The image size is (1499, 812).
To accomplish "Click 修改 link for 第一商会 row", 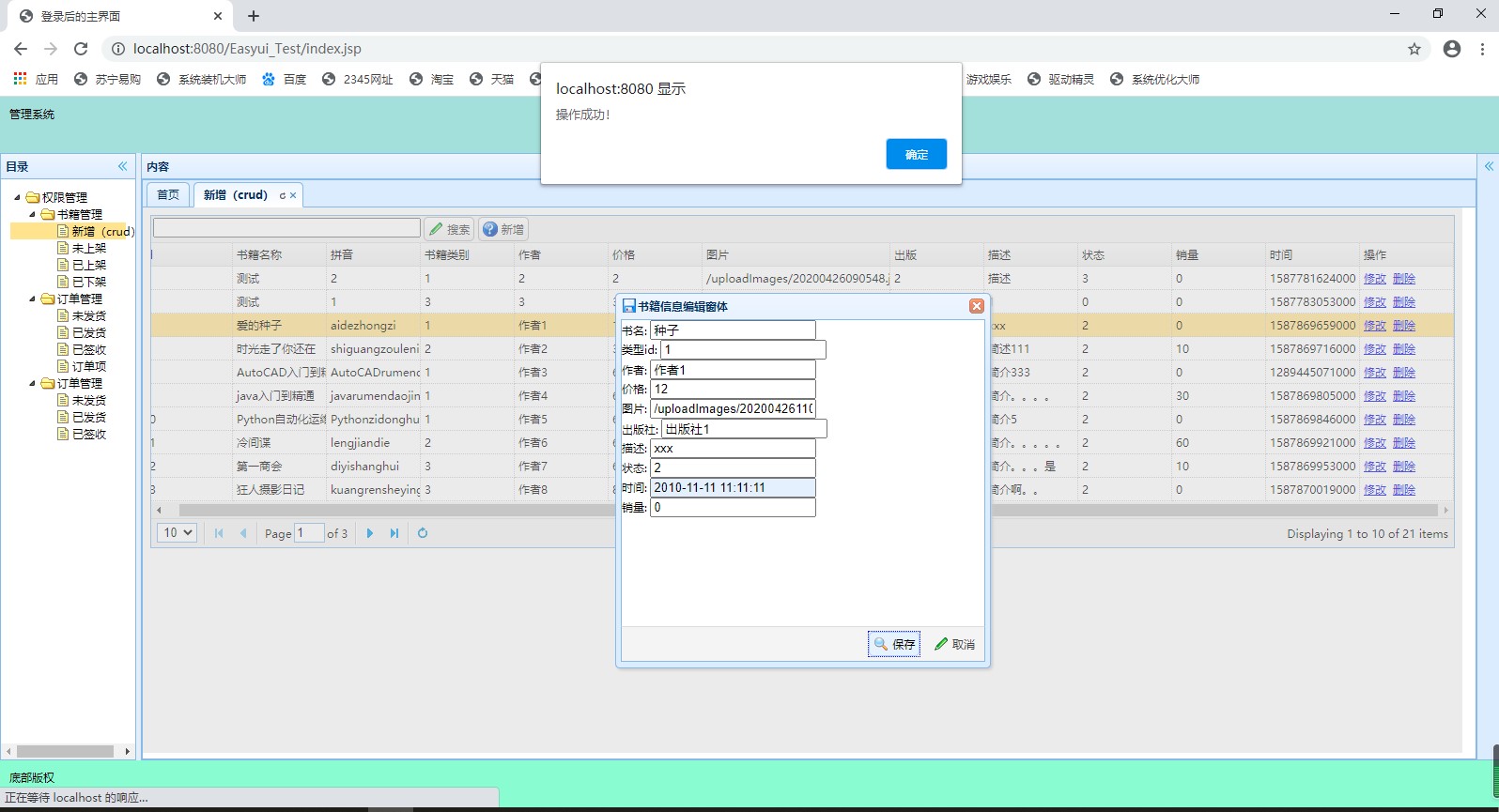I will (x=1374, y=467).
